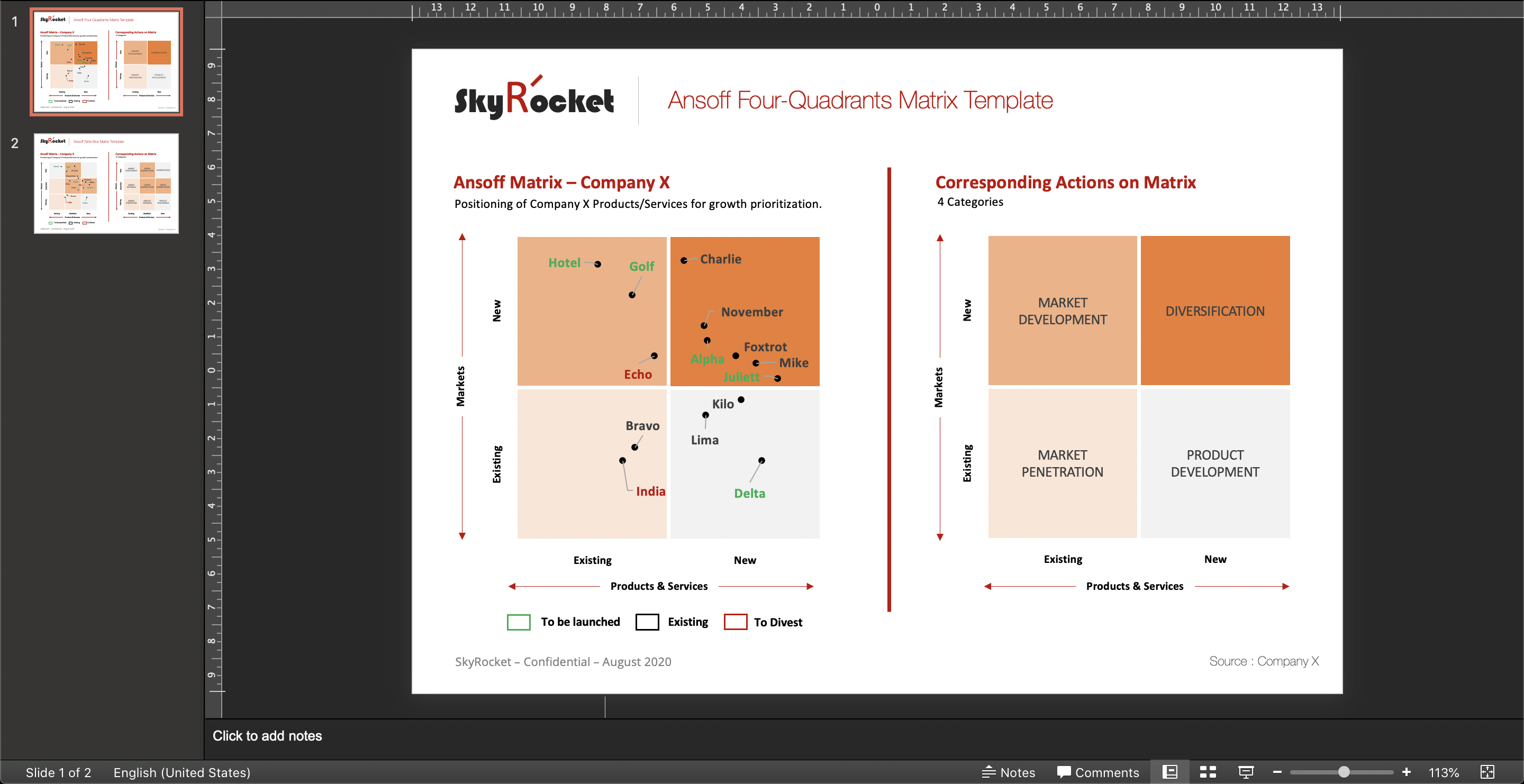Select left matrix Markets axis label
The image size is (1524, 784).
coord(460,386)
